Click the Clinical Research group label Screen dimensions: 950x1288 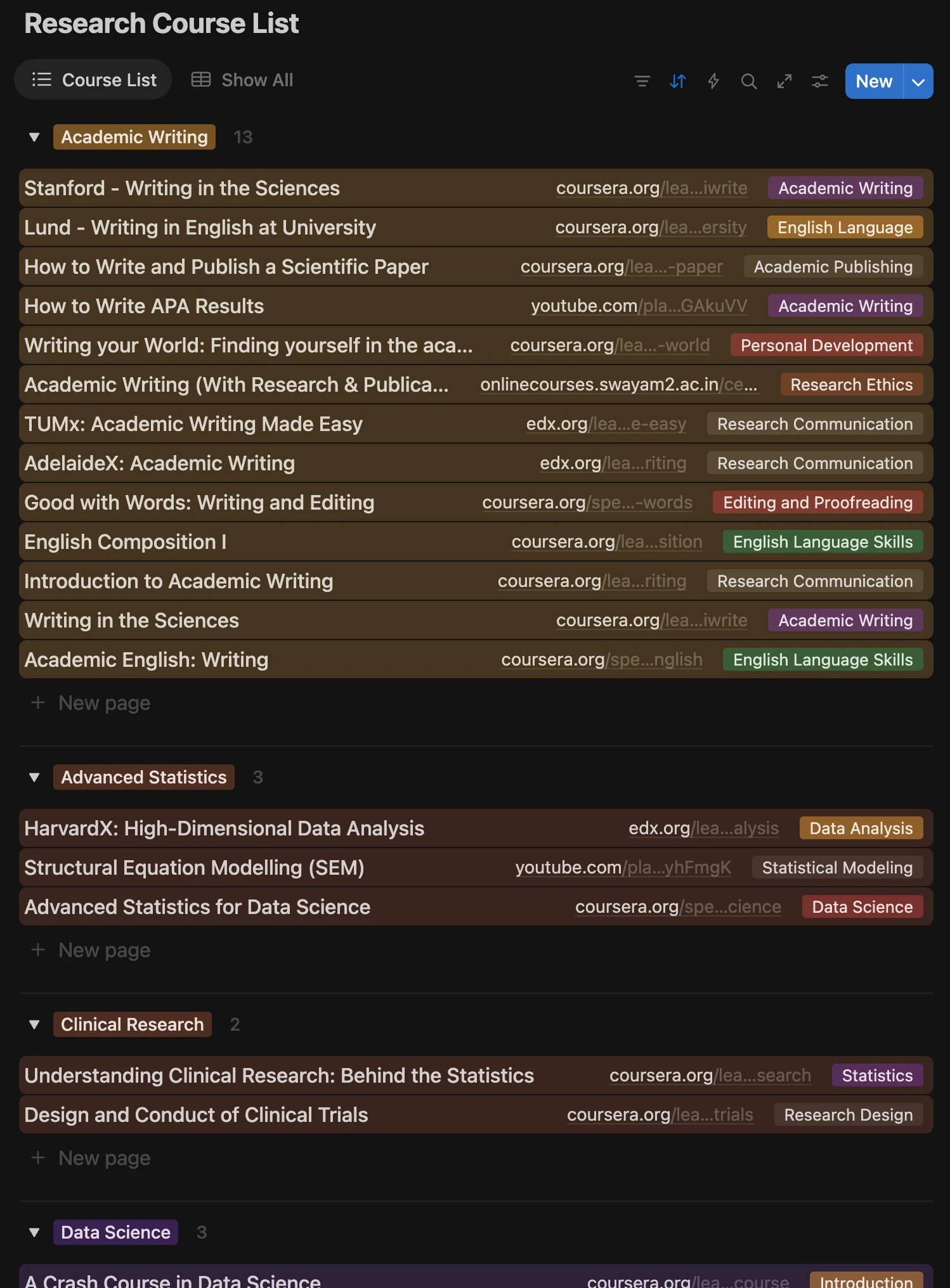click(133, 1024)
